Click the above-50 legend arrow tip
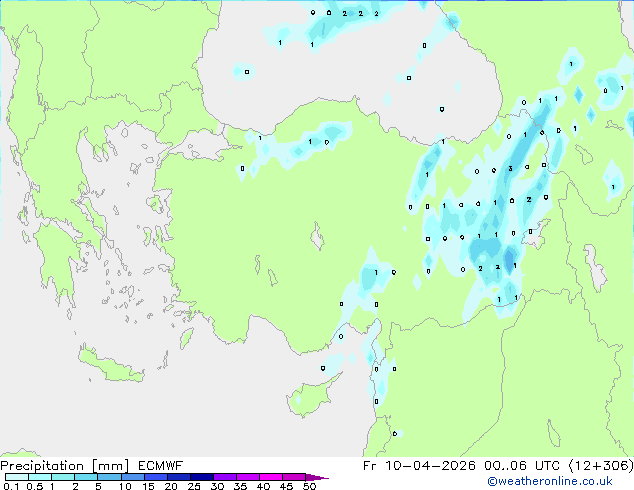 point(317,477)
